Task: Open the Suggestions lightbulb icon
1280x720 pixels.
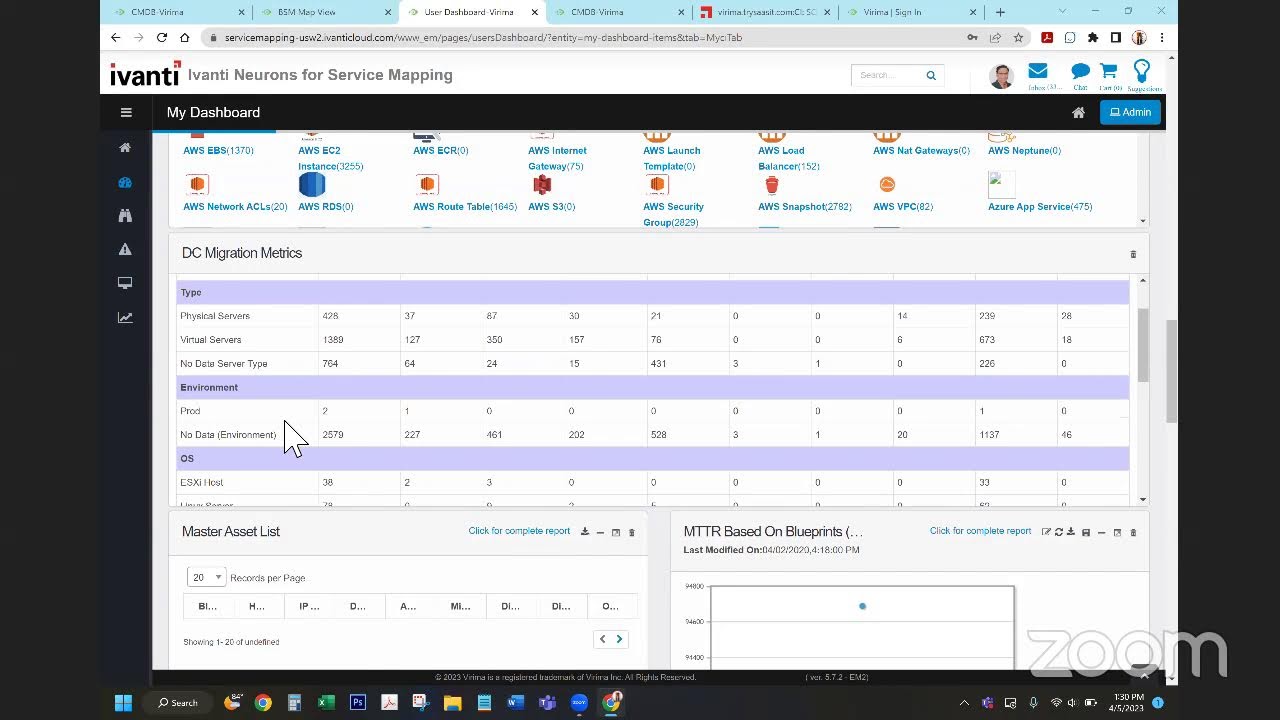Action: pyautogui.click(x=1142, y=71)
